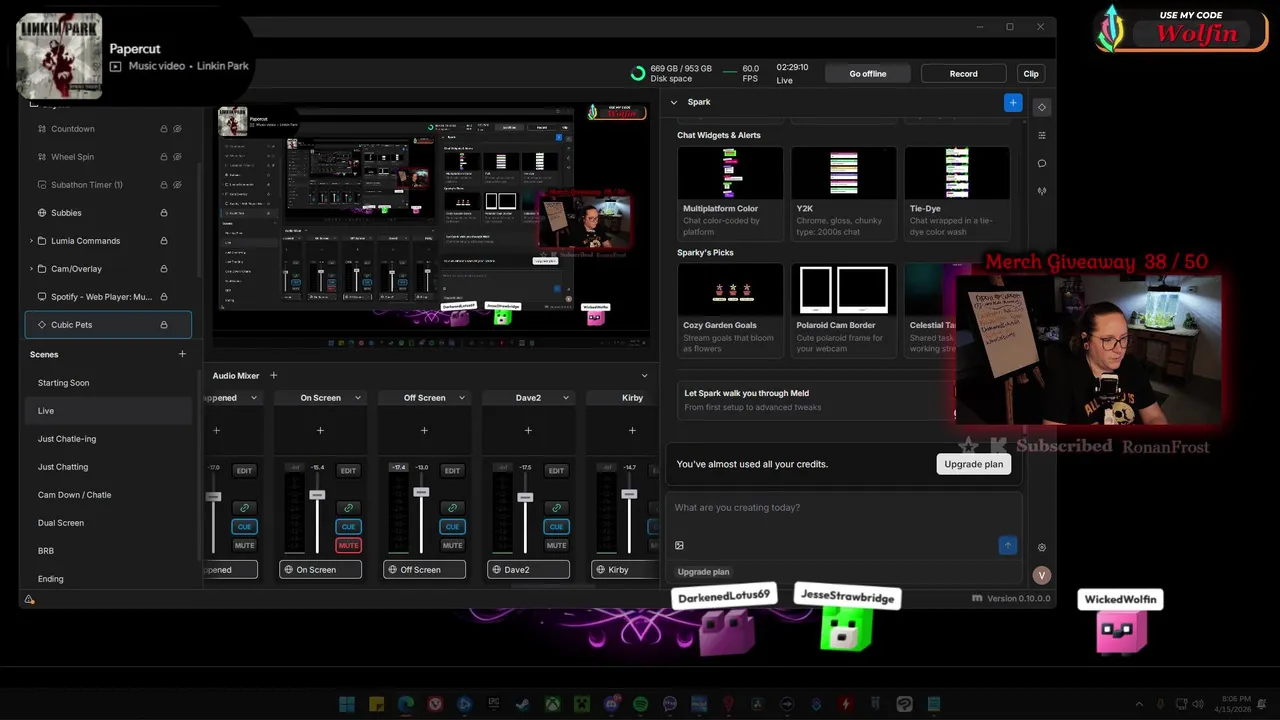Viewport: 1280px width, 720px height.
Task: Toggle visibility of Countdown layer
Action: tap(177, 129)
